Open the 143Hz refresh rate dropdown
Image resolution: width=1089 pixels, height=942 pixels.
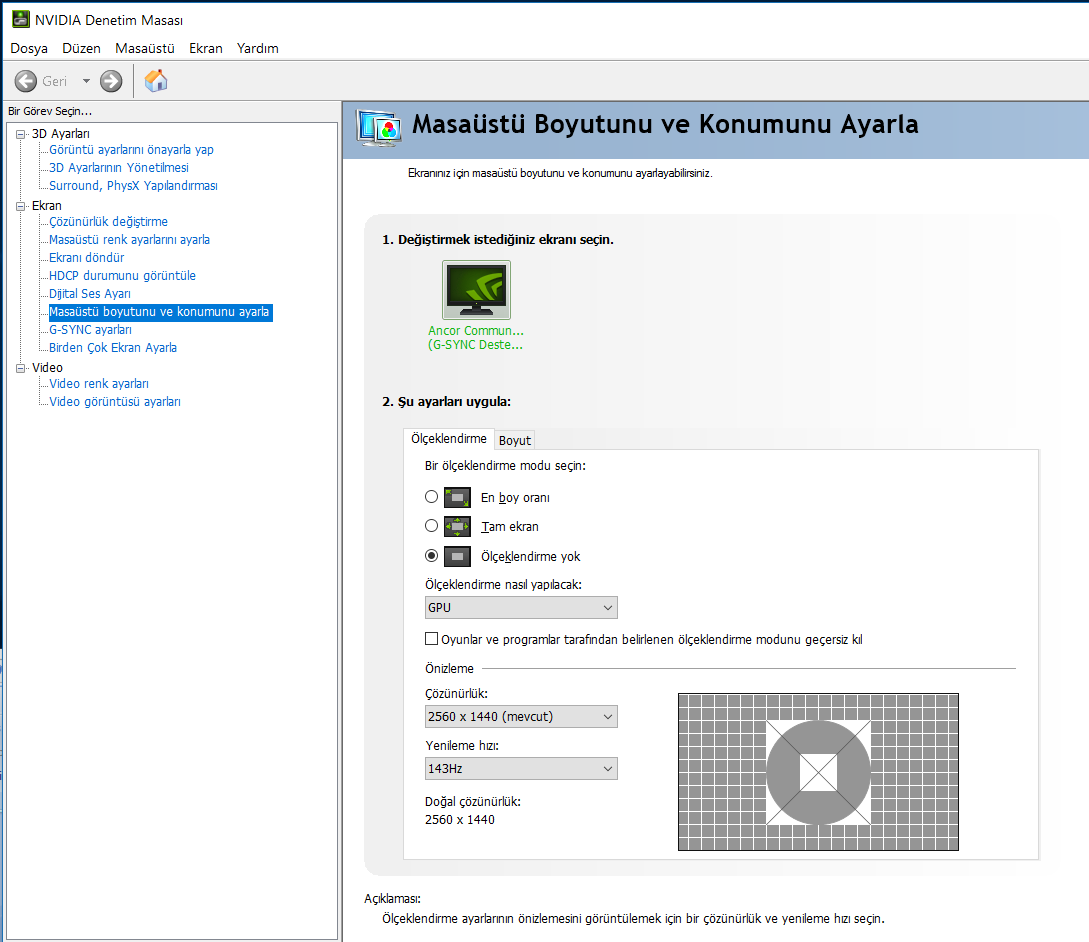[x=521, y=769]
